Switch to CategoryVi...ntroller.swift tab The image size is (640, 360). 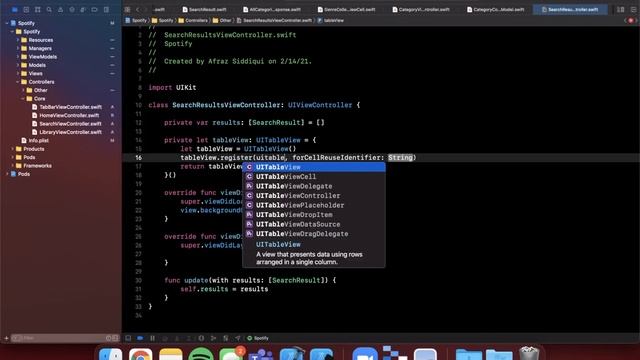[x=421, y=9]
